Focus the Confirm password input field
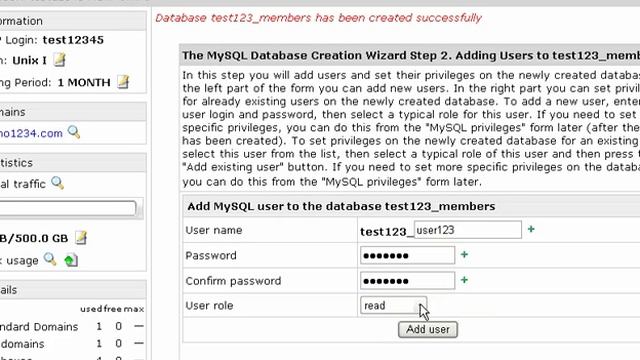 click(407, 281)
